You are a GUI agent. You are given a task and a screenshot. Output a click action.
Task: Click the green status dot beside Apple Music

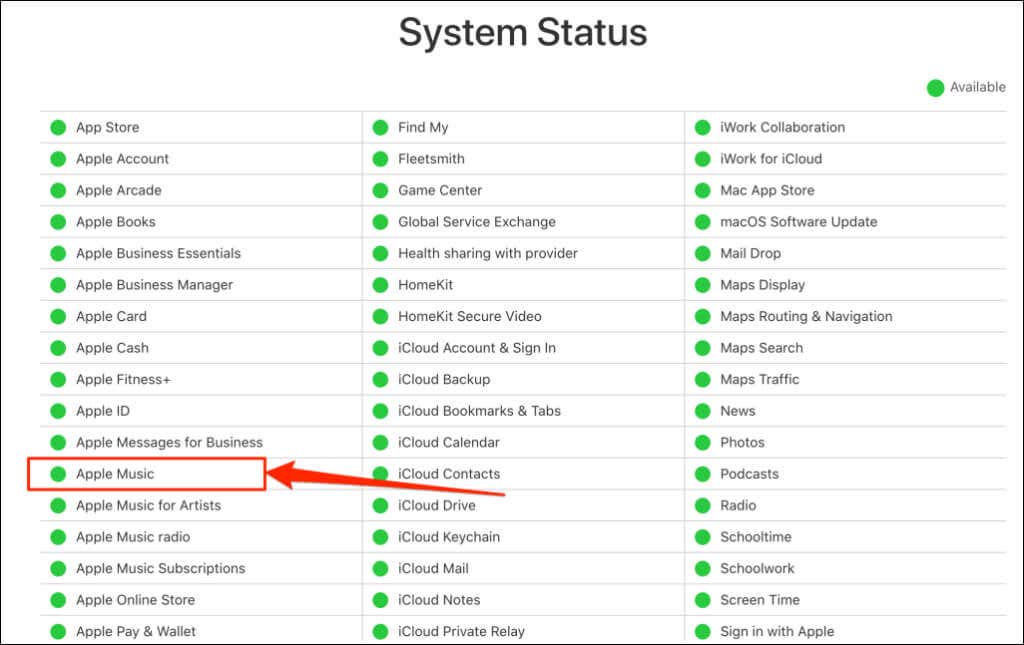[58, 474]
